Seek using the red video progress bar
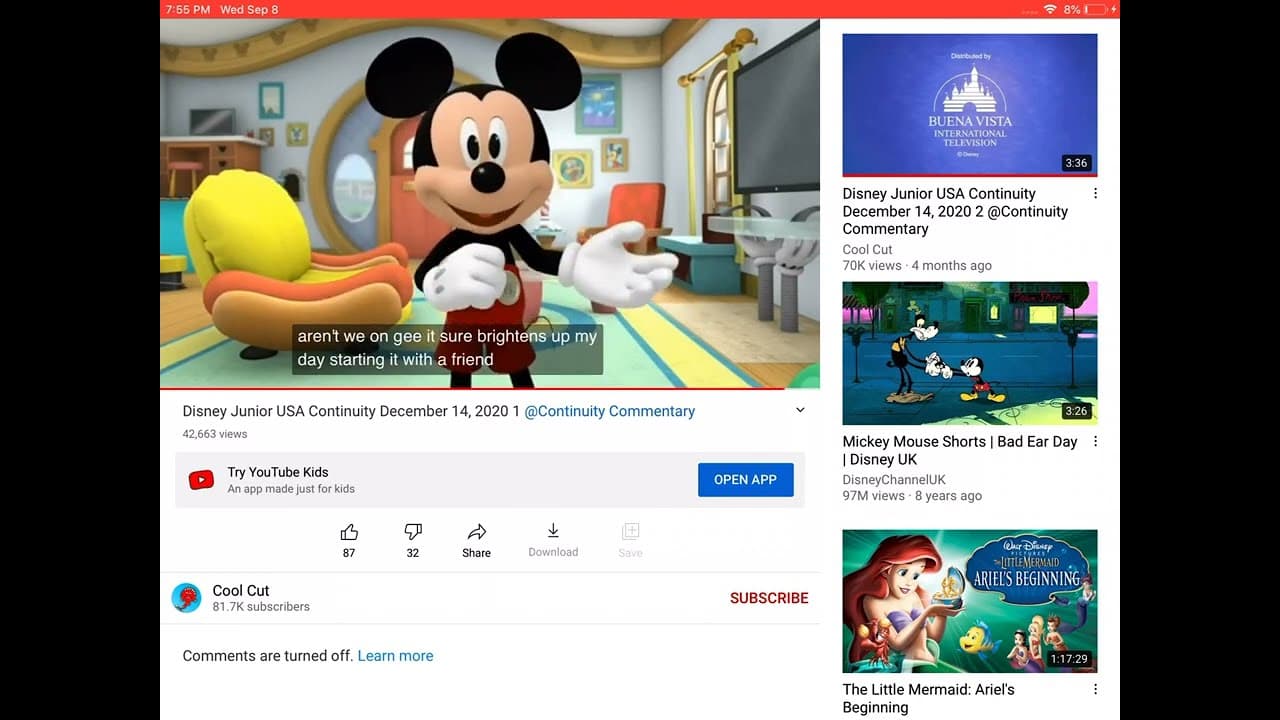Screen dimensions: 1280x720 tap(490, 388)
